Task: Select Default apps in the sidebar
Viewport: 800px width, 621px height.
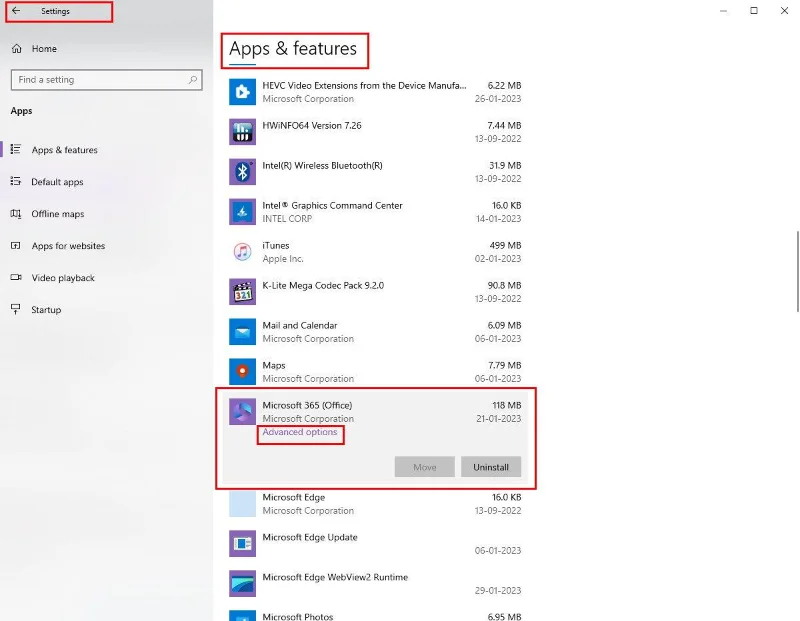Action: pos(57,182)
